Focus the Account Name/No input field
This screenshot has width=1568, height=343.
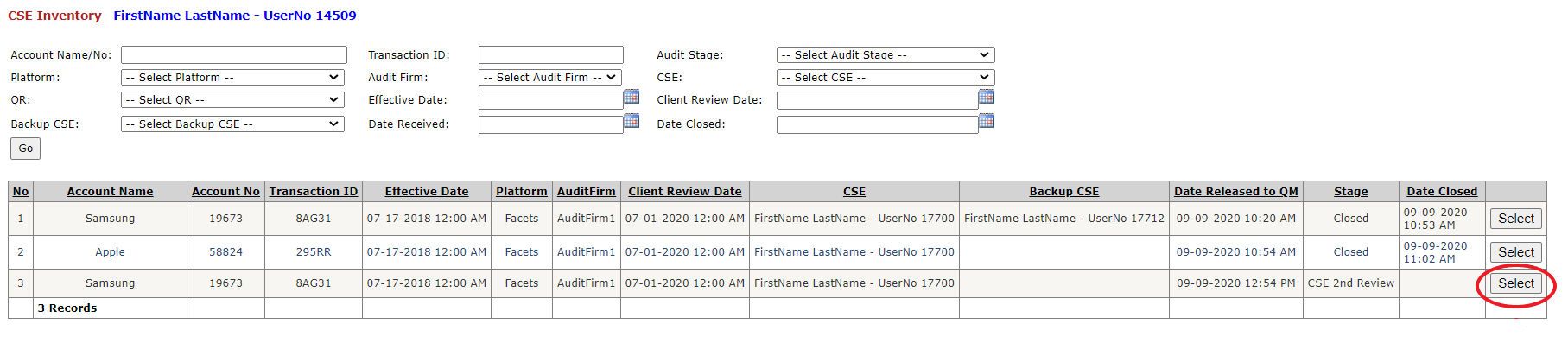[234, 55]
